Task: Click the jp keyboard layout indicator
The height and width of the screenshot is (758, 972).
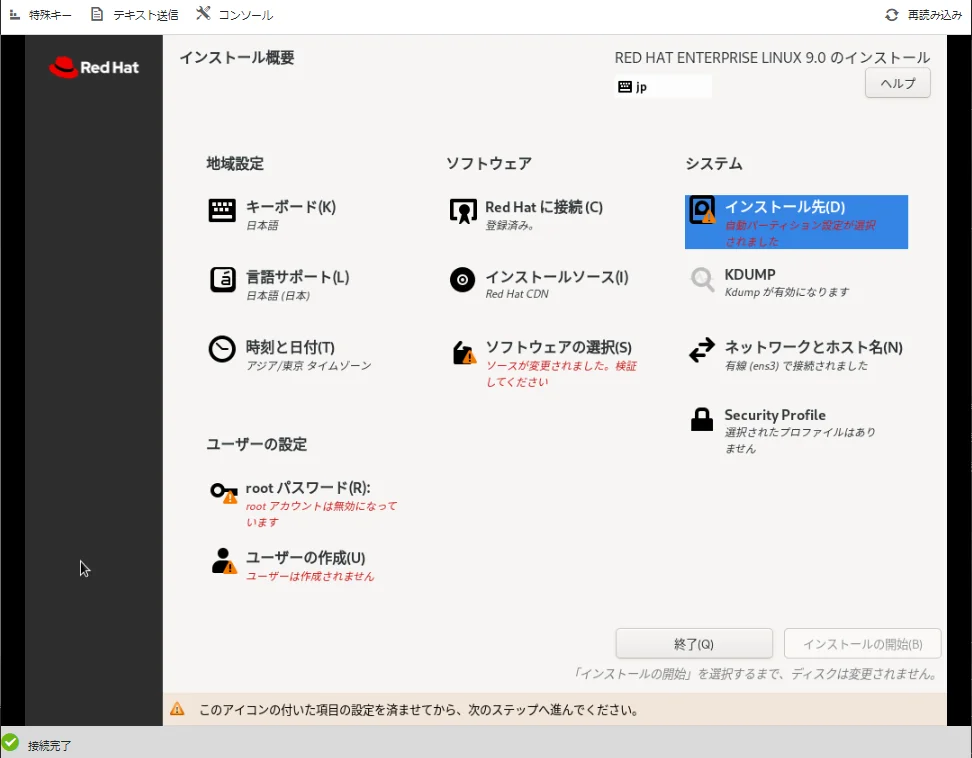Action: pos(662,87)
